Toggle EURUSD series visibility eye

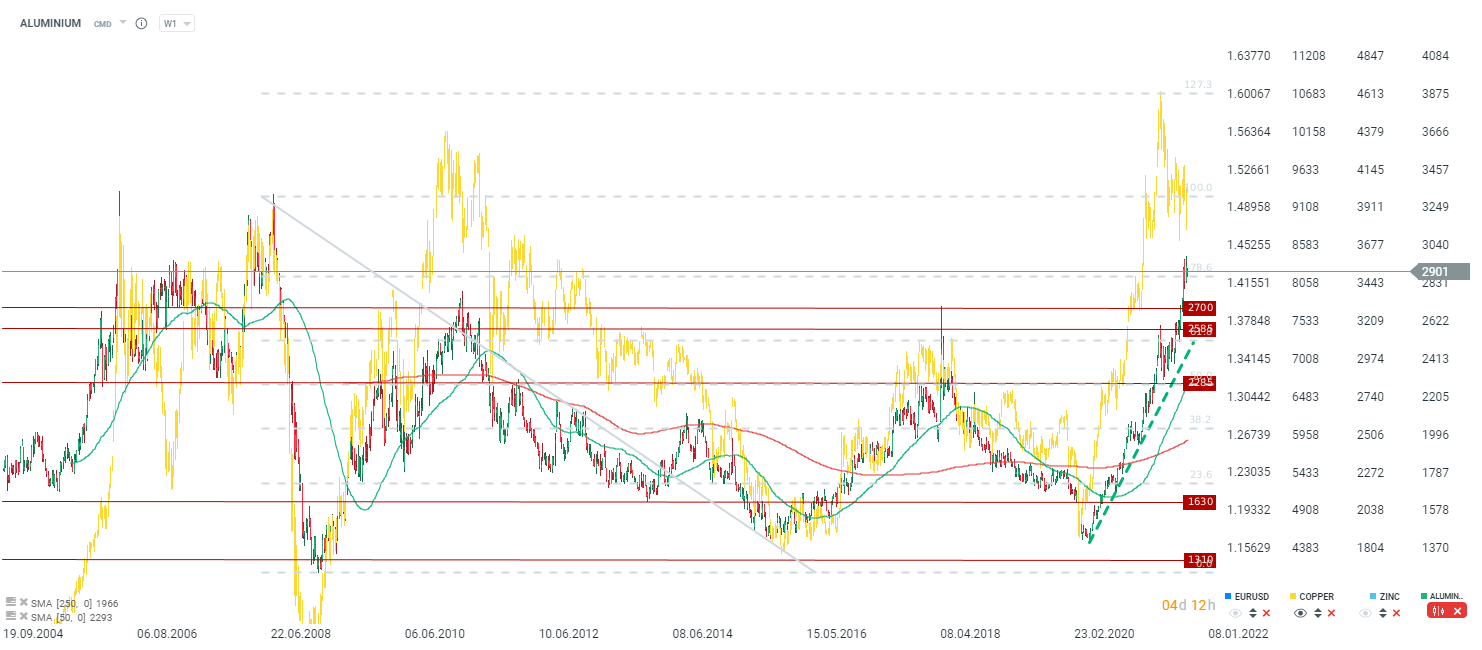(x=1235, y=613)
